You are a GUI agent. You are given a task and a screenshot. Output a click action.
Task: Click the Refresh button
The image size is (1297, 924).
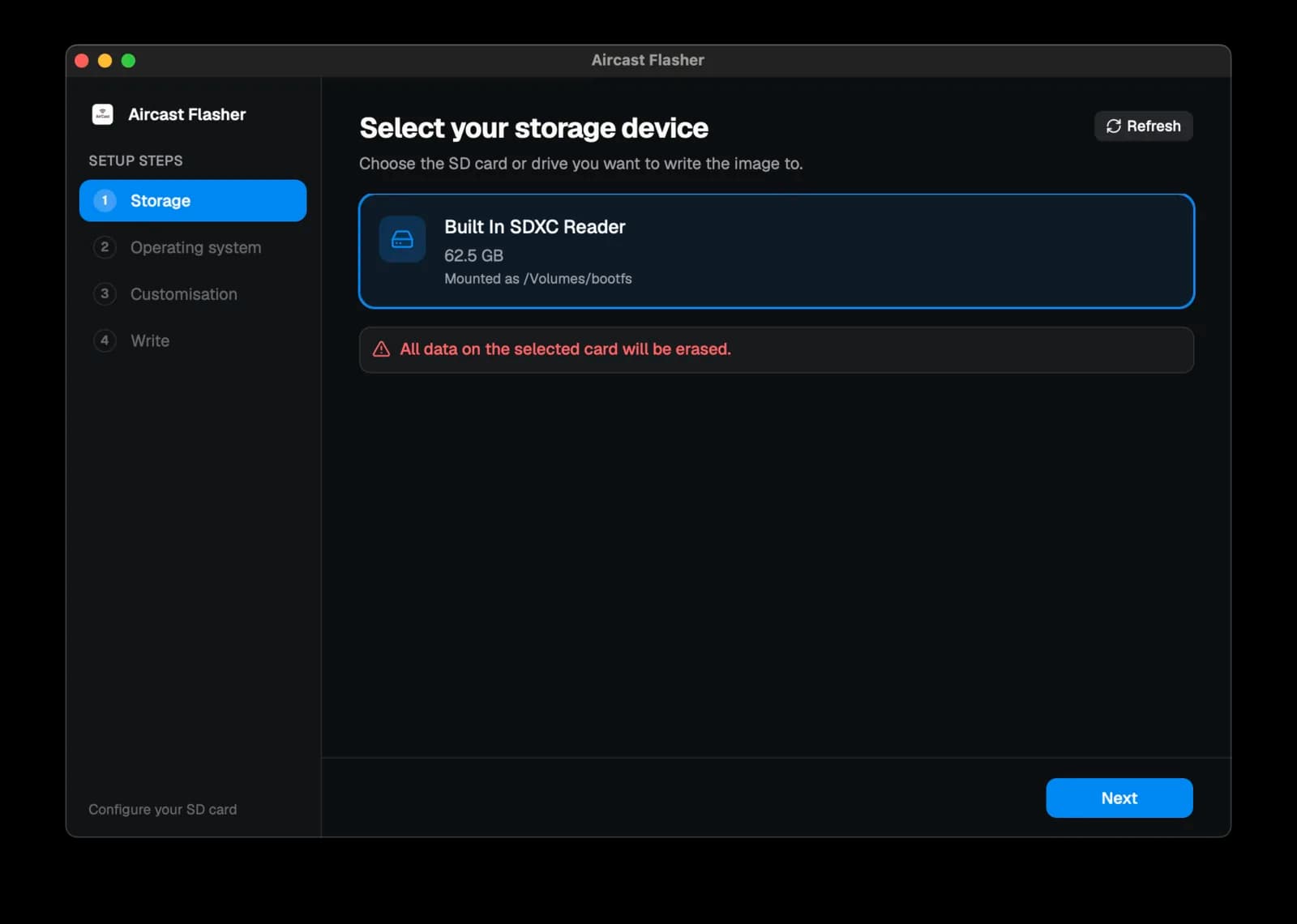[1143, 126]
